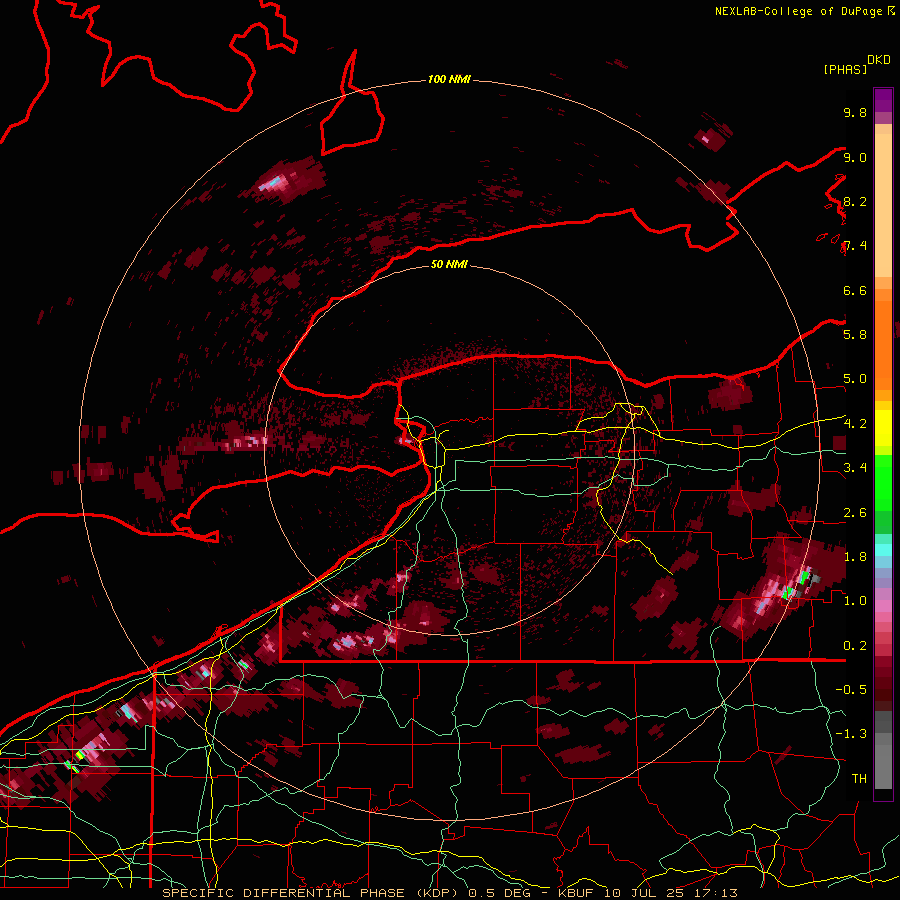Click the 3.4 scale label
Image resolution: width=900 pixels, height=900 pixels.
(855, 467)
